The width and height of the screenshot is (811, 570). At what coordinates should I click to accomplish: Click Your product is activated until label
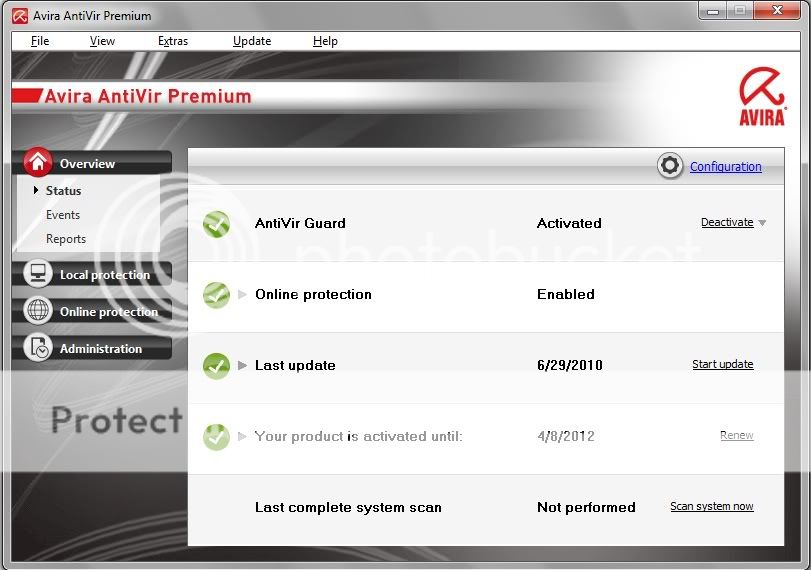pyautogui.click(x=358, y=436)
